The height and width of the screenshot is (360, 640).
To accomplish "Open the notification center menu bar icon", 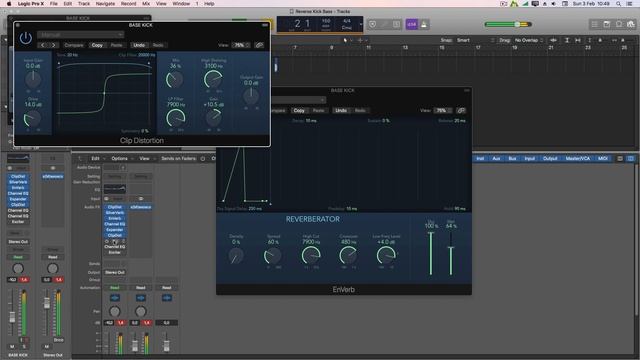I will coord(630,4).
